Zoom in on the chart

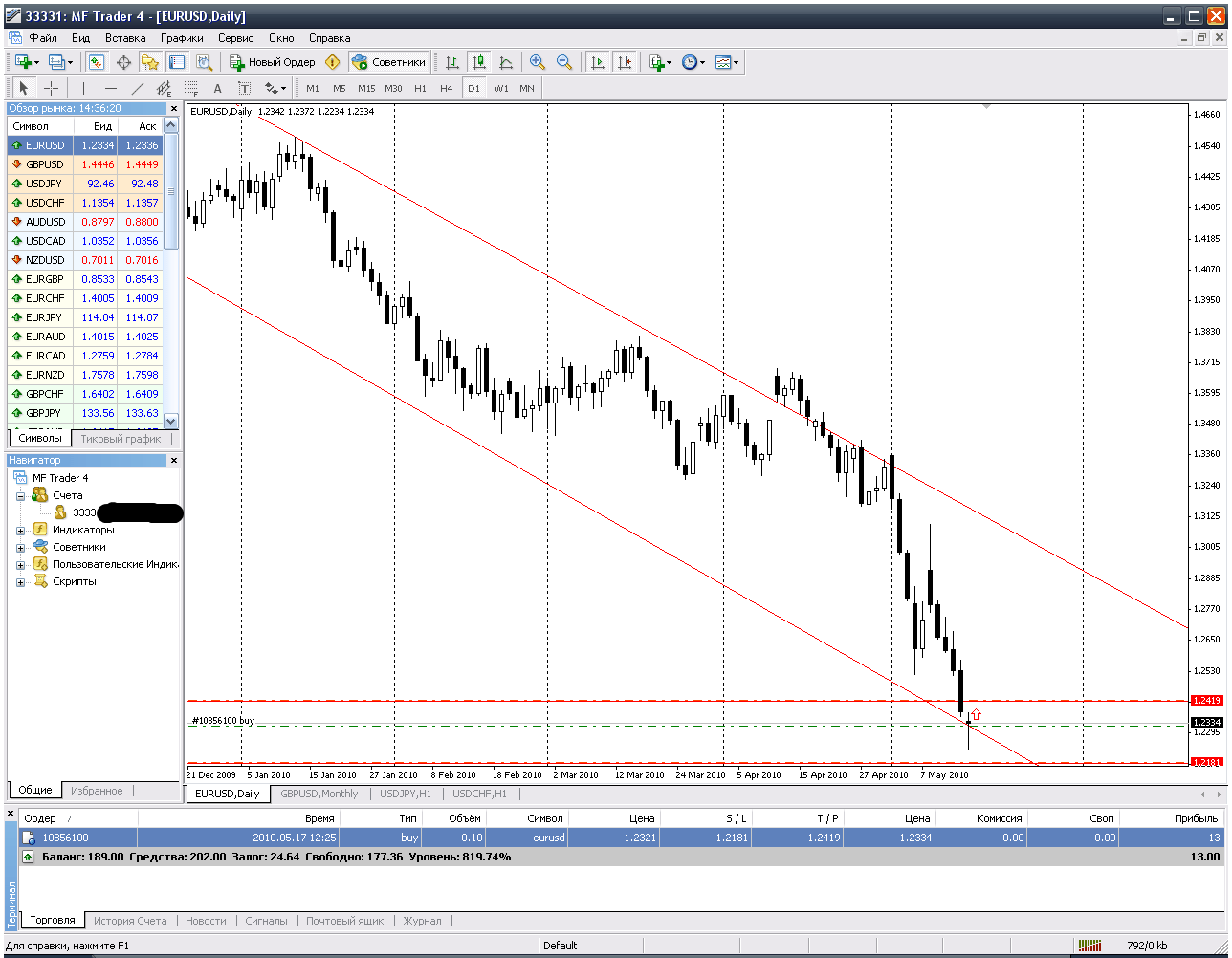click(x=538, y=61)
